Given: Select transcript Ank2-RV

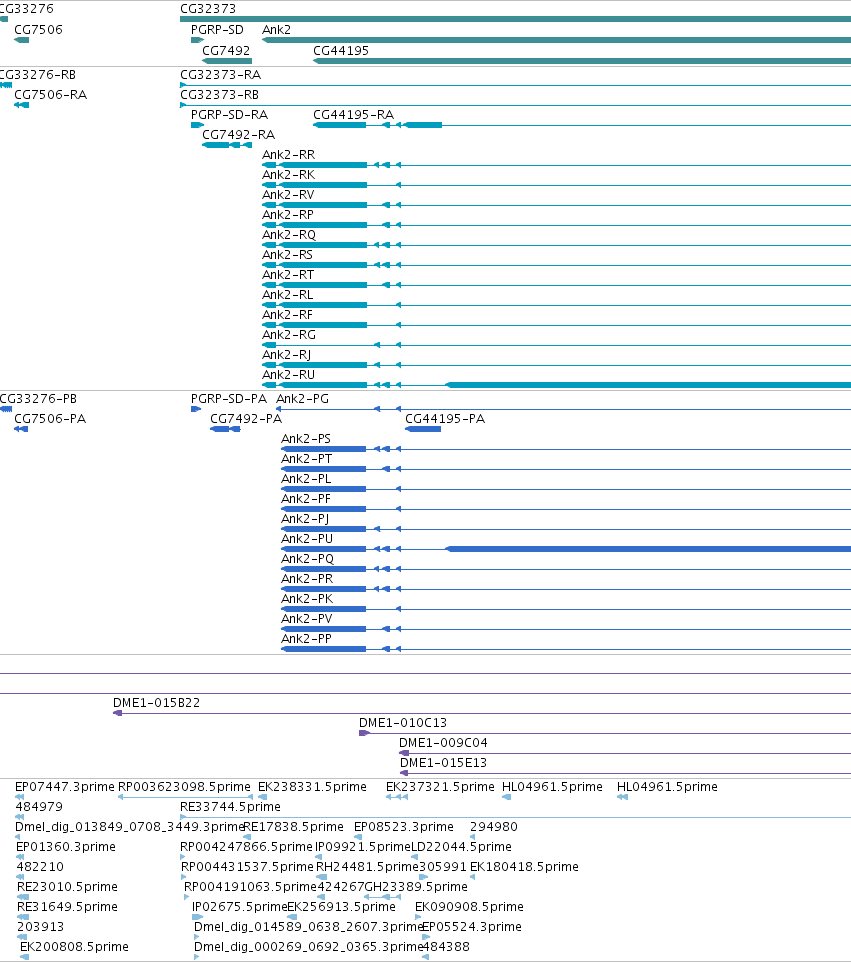Looking at the screenshot, I should pyautogui.click(x=288, y=195).
